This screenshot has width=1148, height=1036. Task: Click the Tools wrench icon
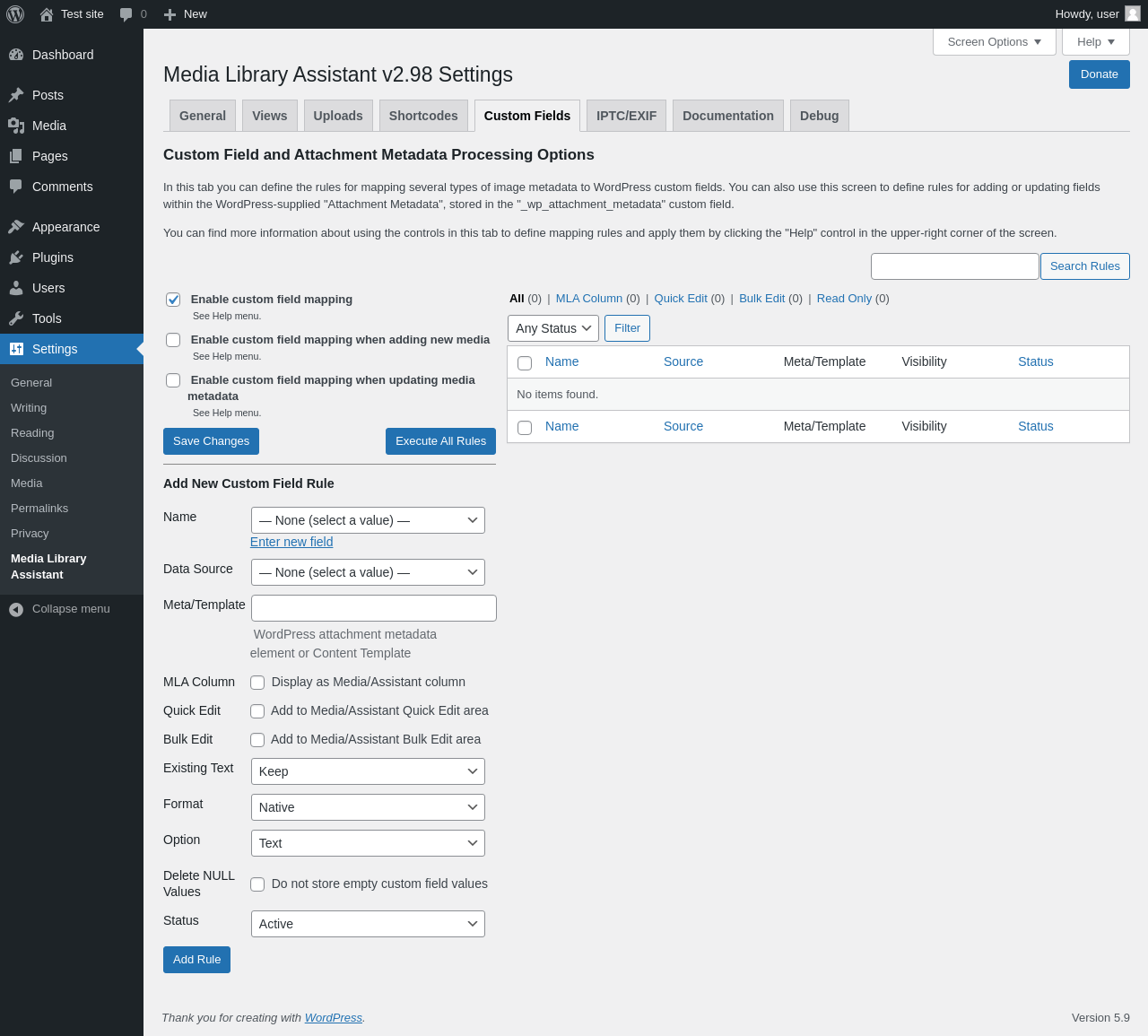click(16, 318)
